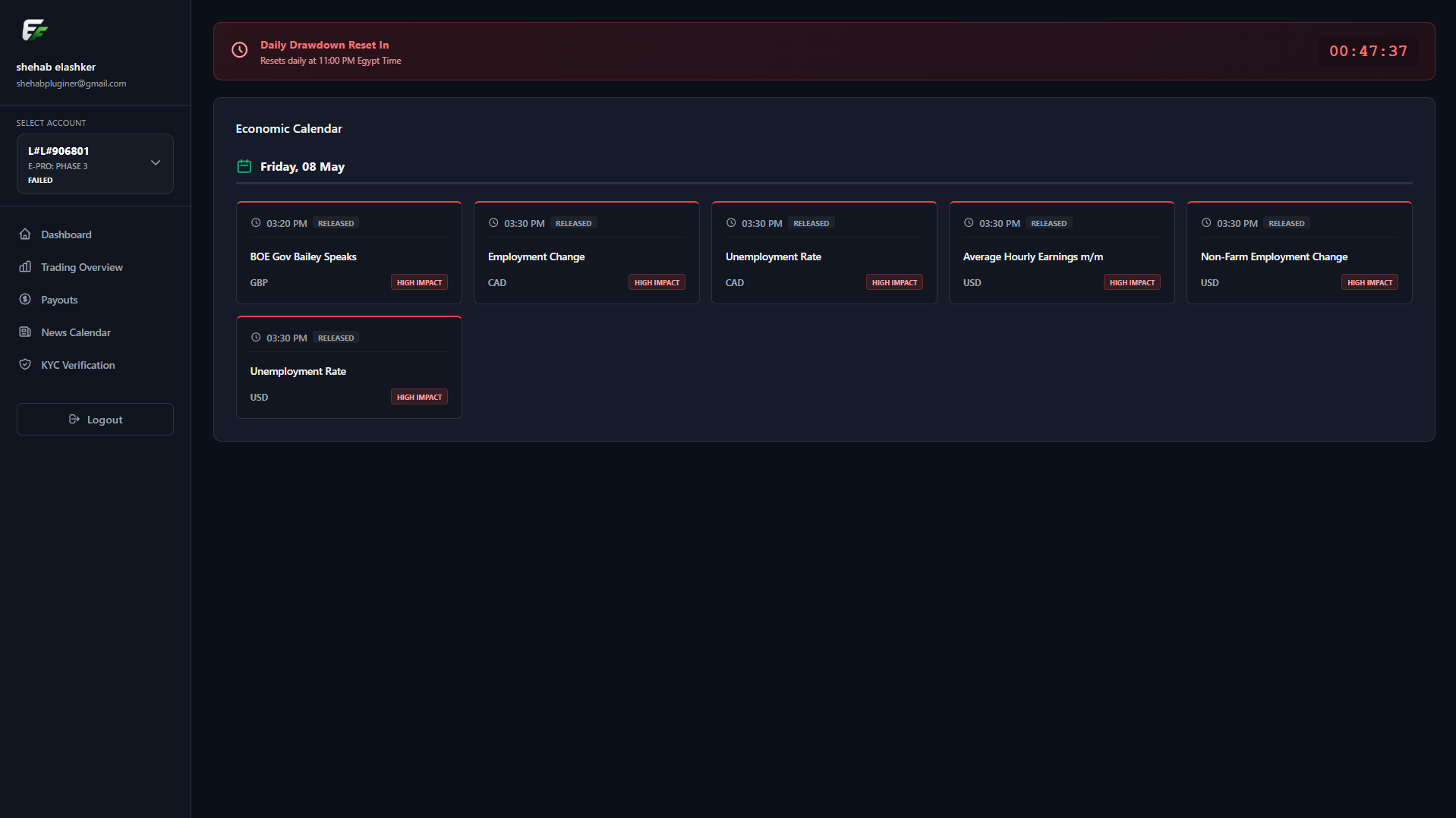Click HIGH IMPACT badge on Non-Farm Employment card
Screen dimensions: 1456x818
[1369, 282]
